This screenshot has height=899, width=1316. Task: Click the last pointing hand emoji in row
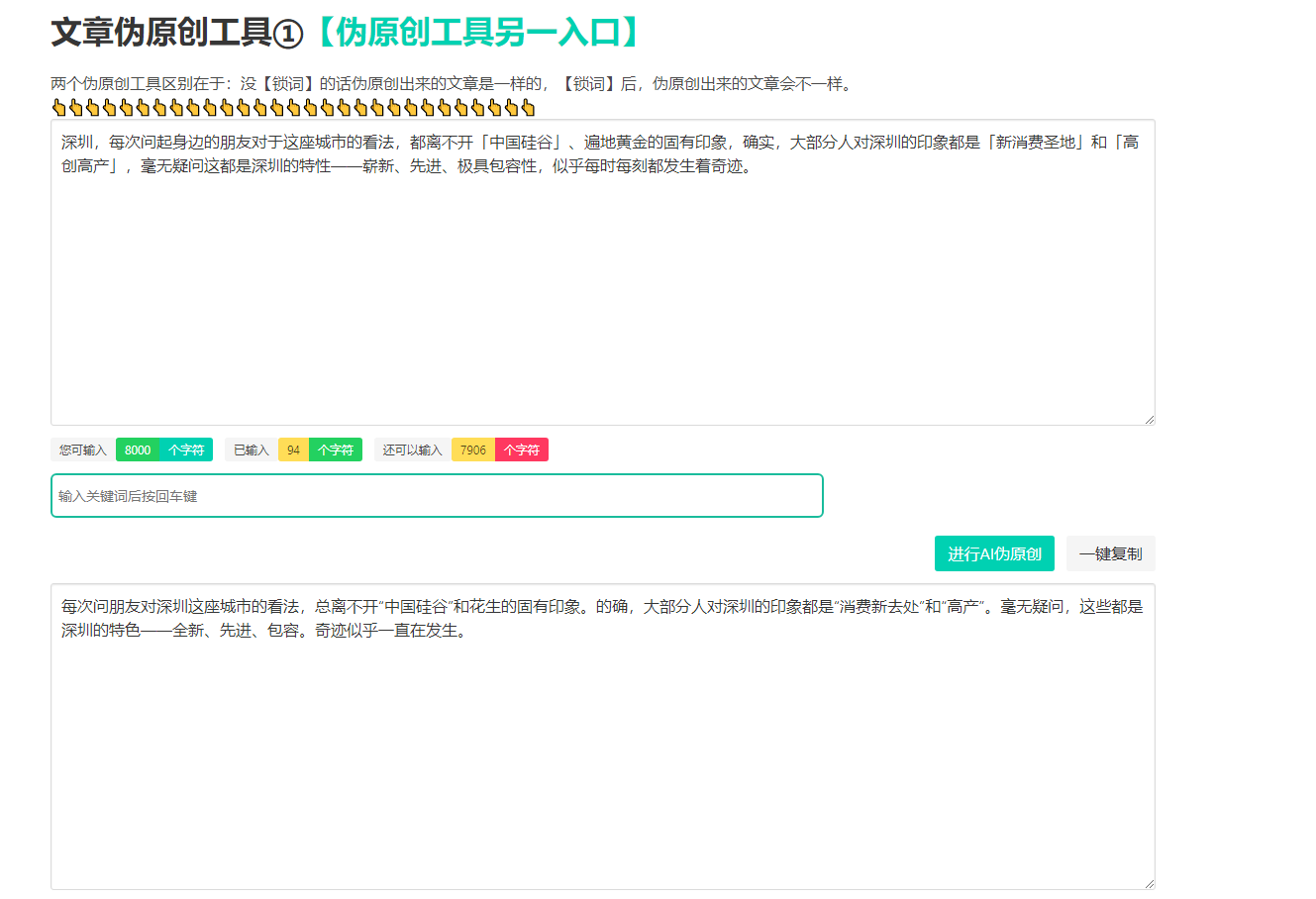(x=528, y=107)
